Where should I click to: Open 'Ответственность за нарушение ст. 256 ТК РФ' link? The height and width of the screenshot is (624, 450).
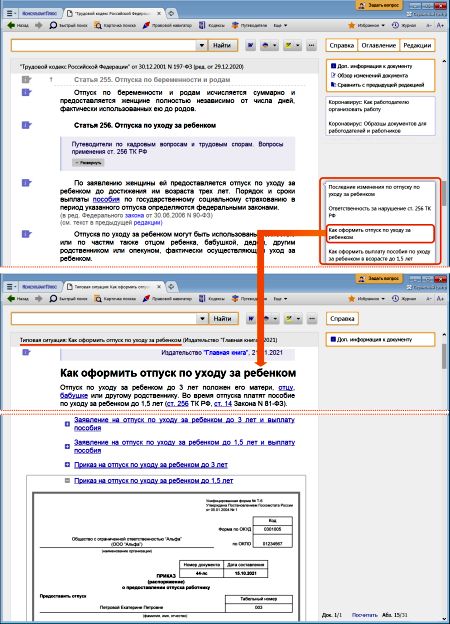pos(380,212)
